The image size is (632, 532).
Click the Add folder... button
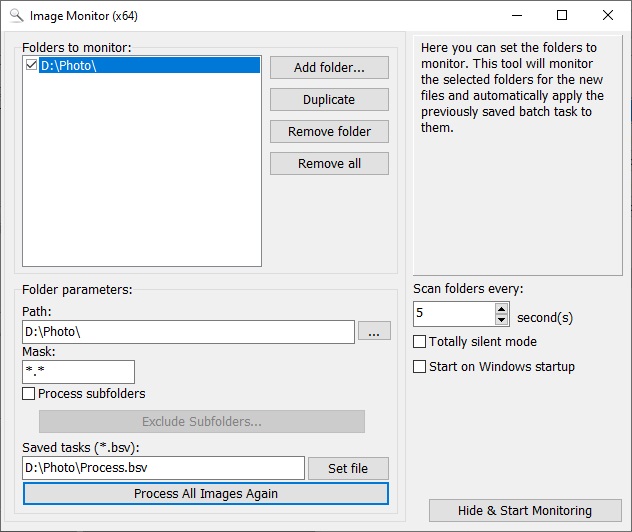point(329,68)
